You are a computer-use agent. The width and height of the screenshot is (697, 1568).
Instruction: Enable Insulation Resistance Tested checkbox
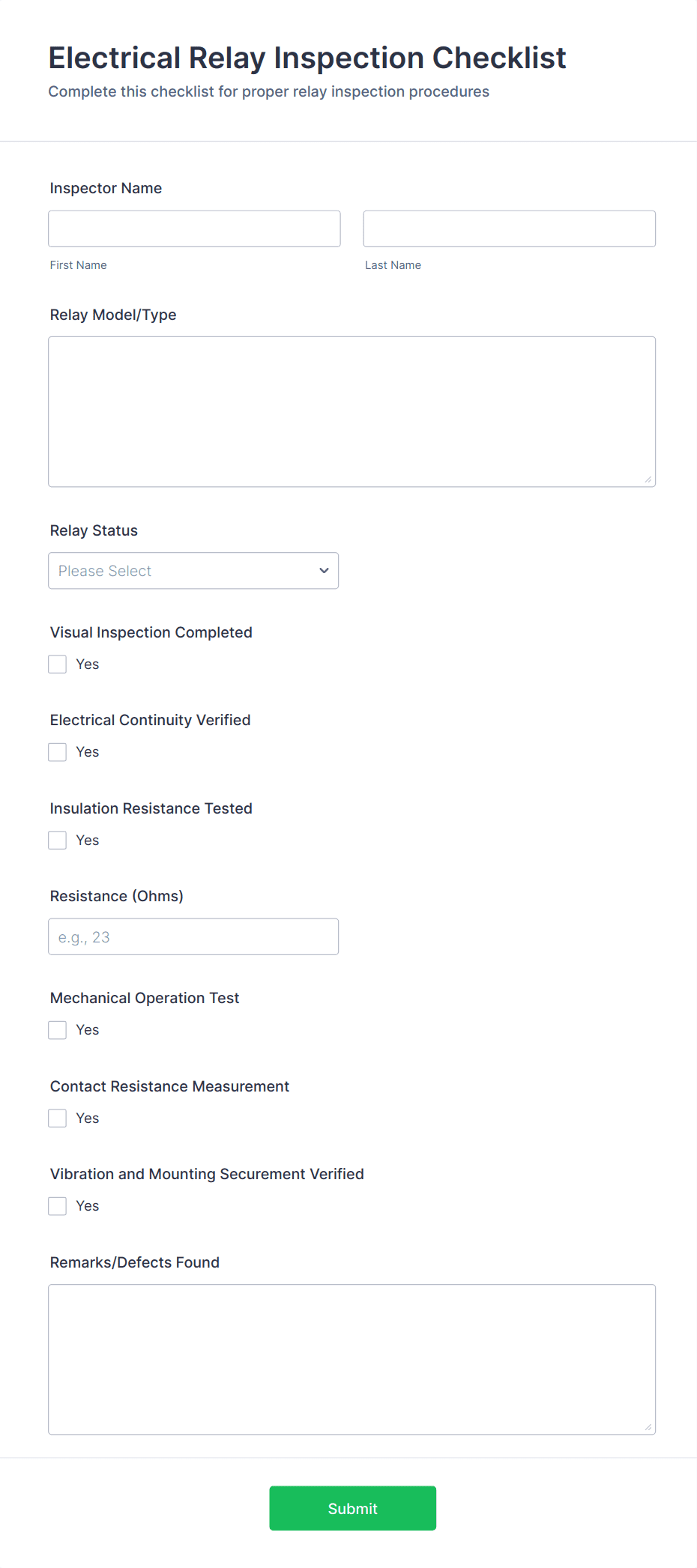[58, 841]
